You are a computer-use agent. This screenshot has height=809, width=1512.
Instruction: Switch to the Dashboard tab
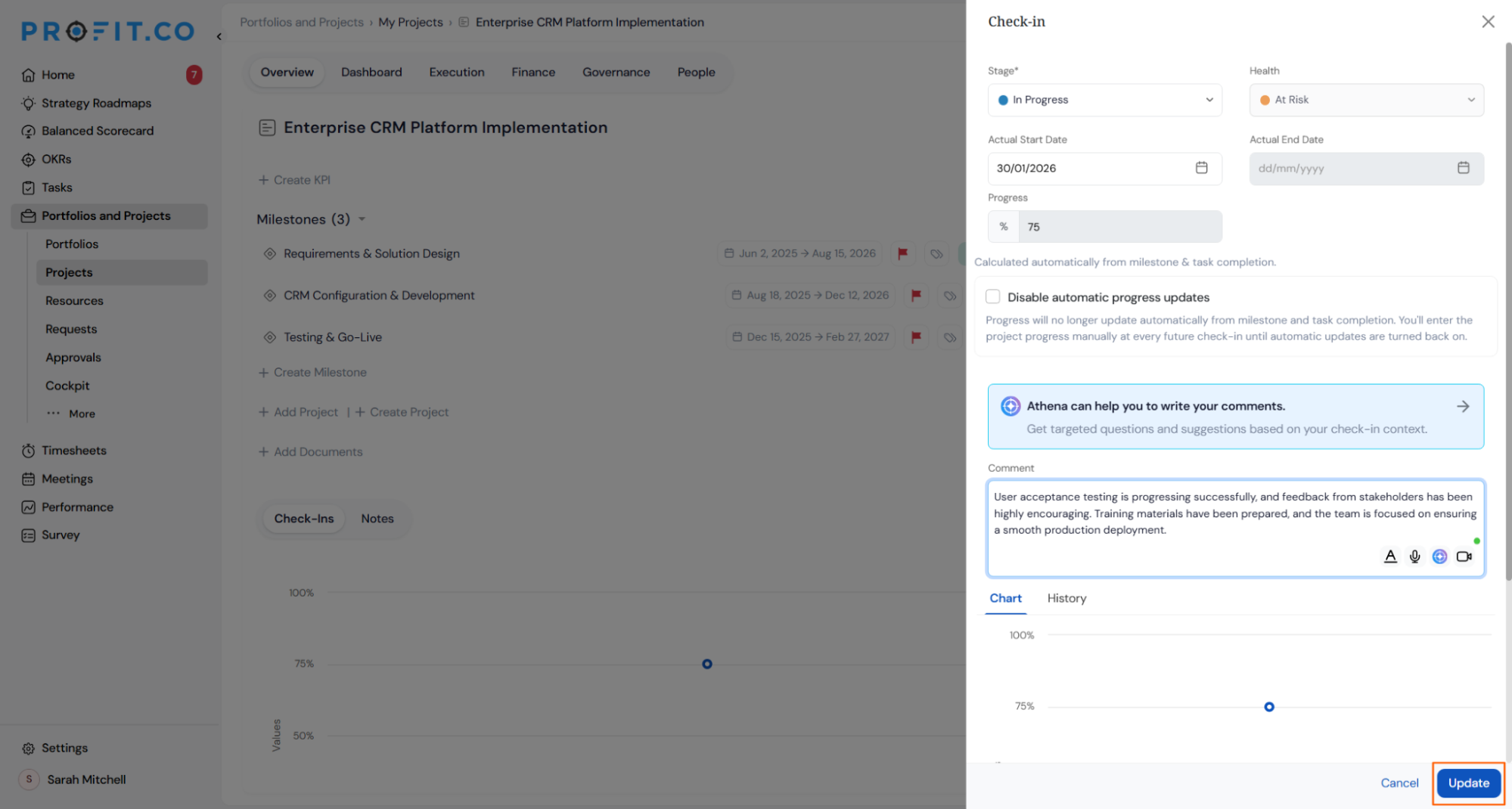(371, 73)
